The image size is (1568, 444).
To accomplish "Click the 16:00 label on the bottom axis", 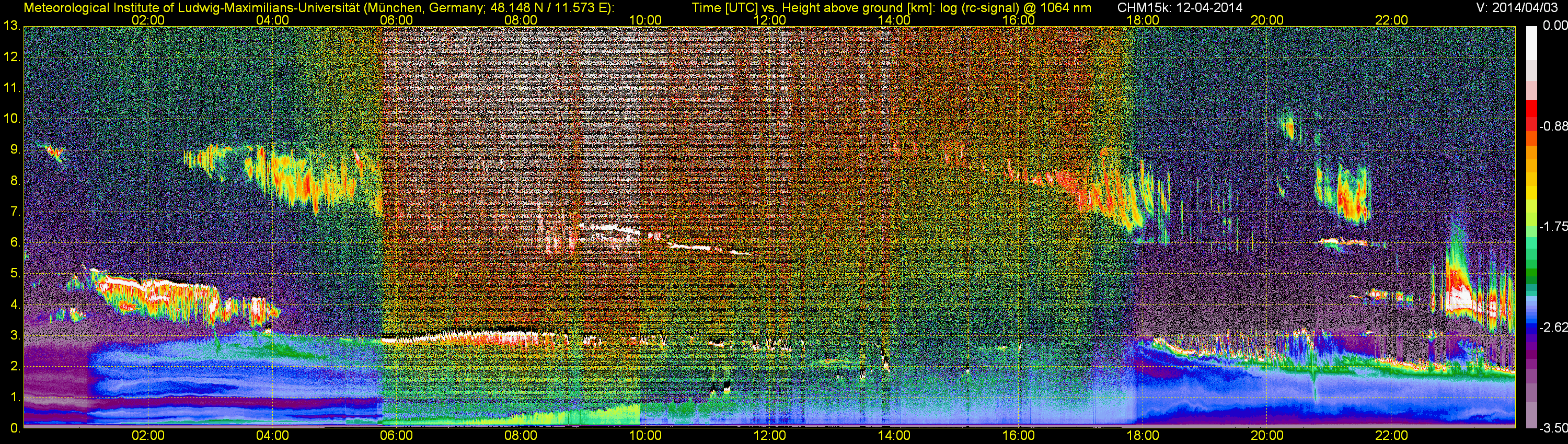I will pos(1018,436).
